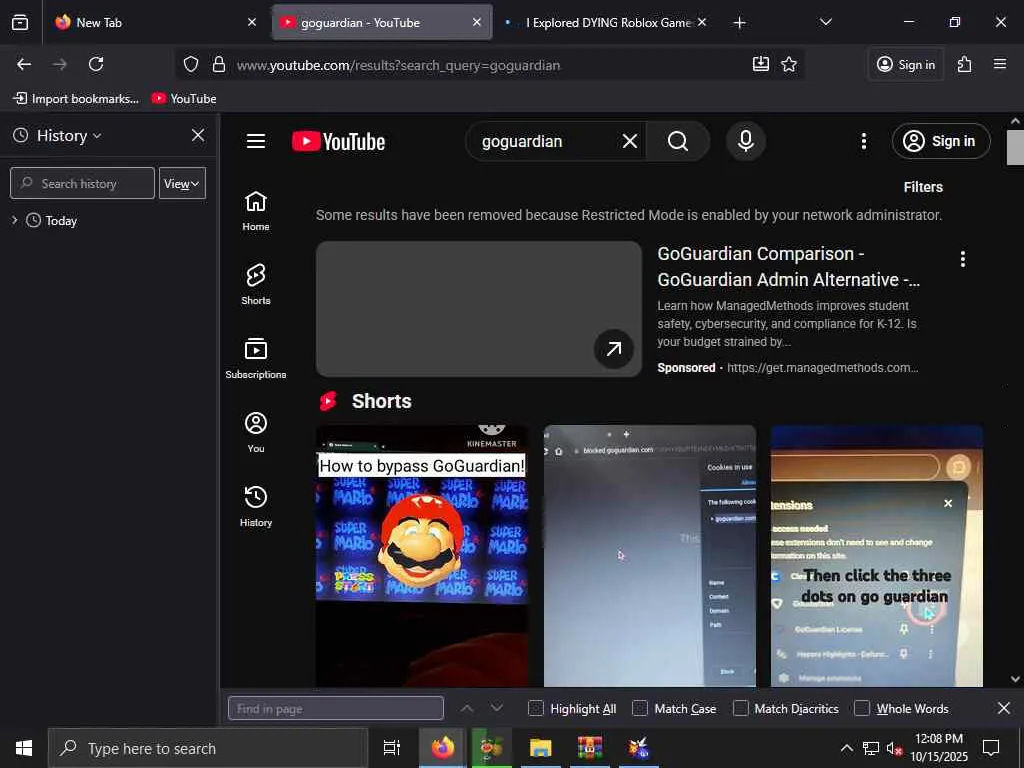Click in Search history field
Screen dimensions: 1024x768
pos(82,184)
